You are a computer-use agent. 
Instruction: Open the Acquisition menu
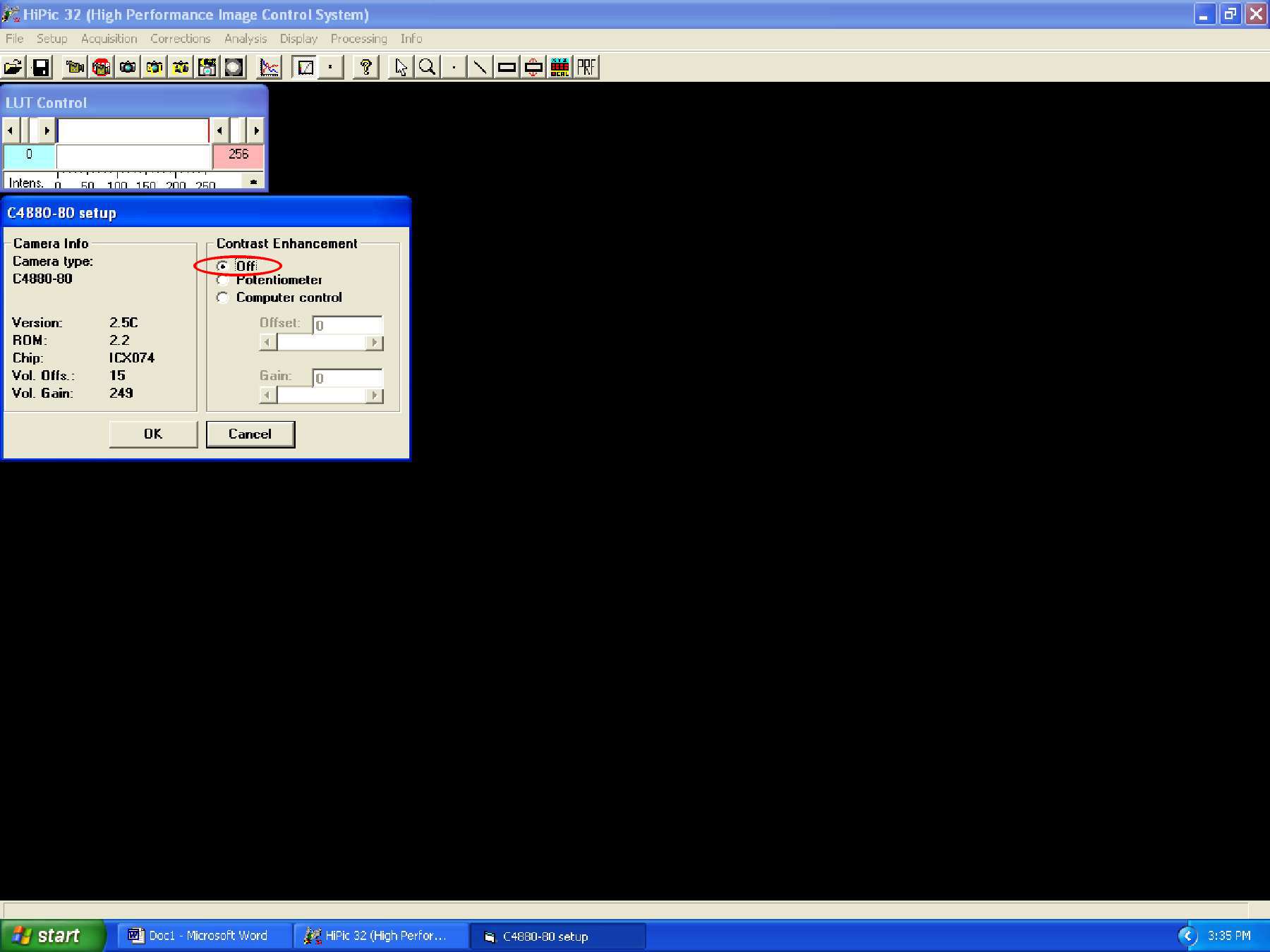(109, 39)
